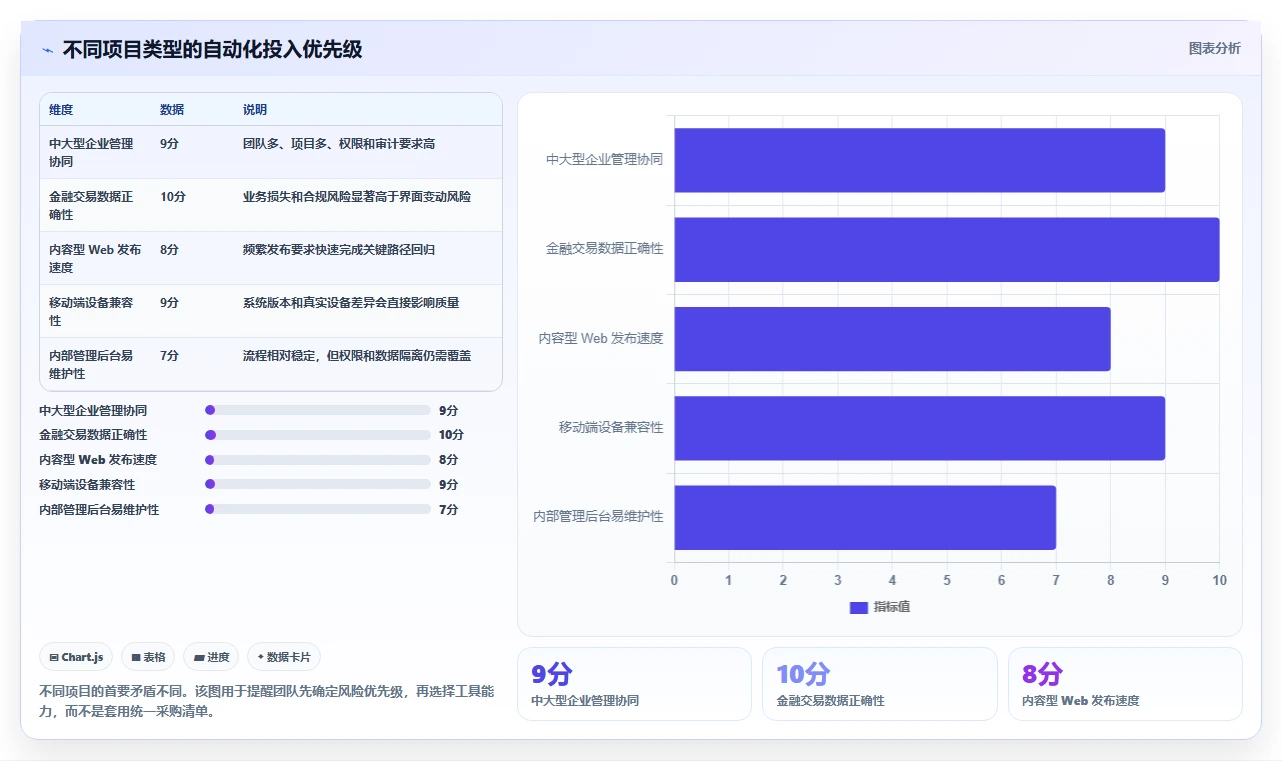Click y-axis label 移动端设备兼容性 in chart
The image size is (1282, 761).
click(x=611, y=428)
